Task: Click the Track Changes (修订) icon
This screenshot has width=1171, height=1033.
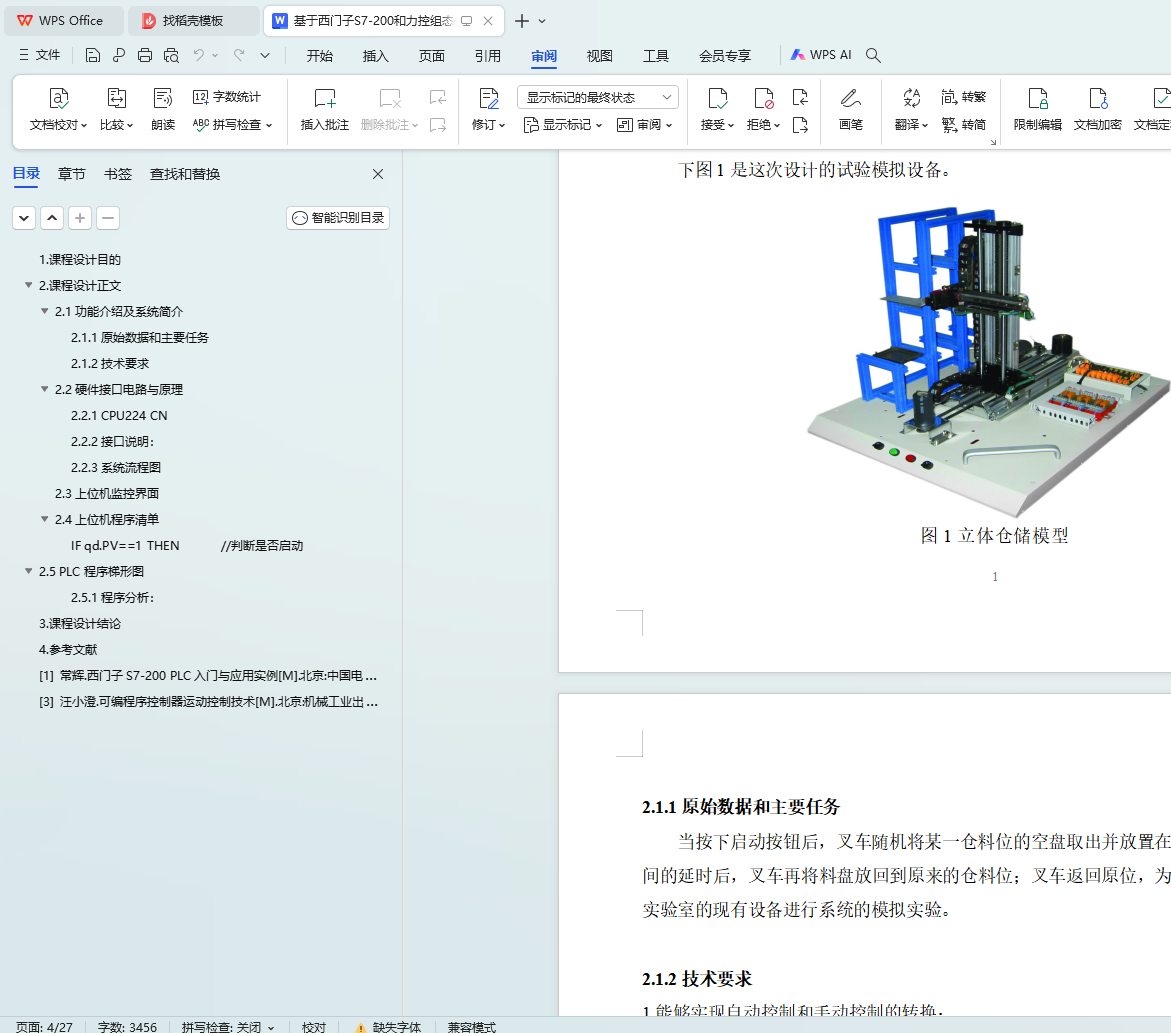Action: click(488, 99)
